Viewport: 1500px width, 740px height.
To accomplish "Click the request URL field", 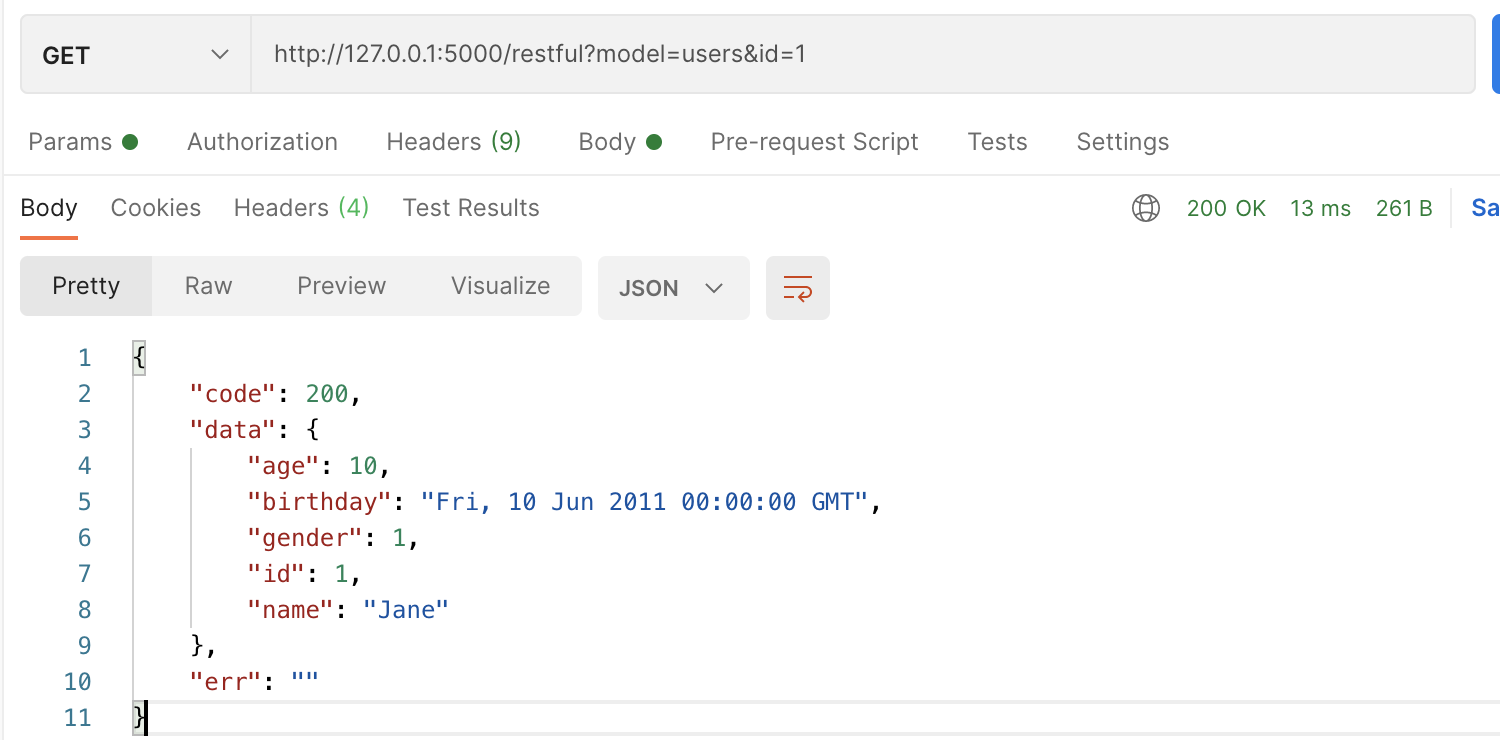I will tap(860, 54).
